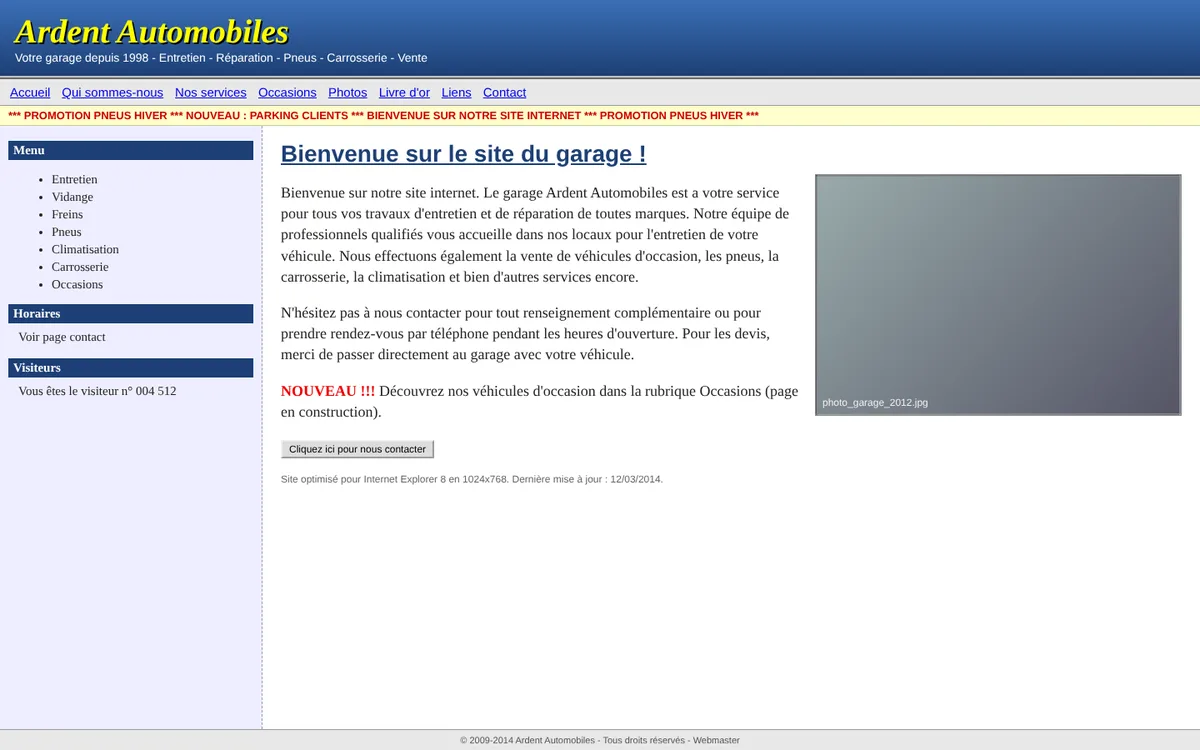Open the photo_garage_2012.jpg image
The height and width of the screenshot is (750, 1200).
click(x=998, y=295)
